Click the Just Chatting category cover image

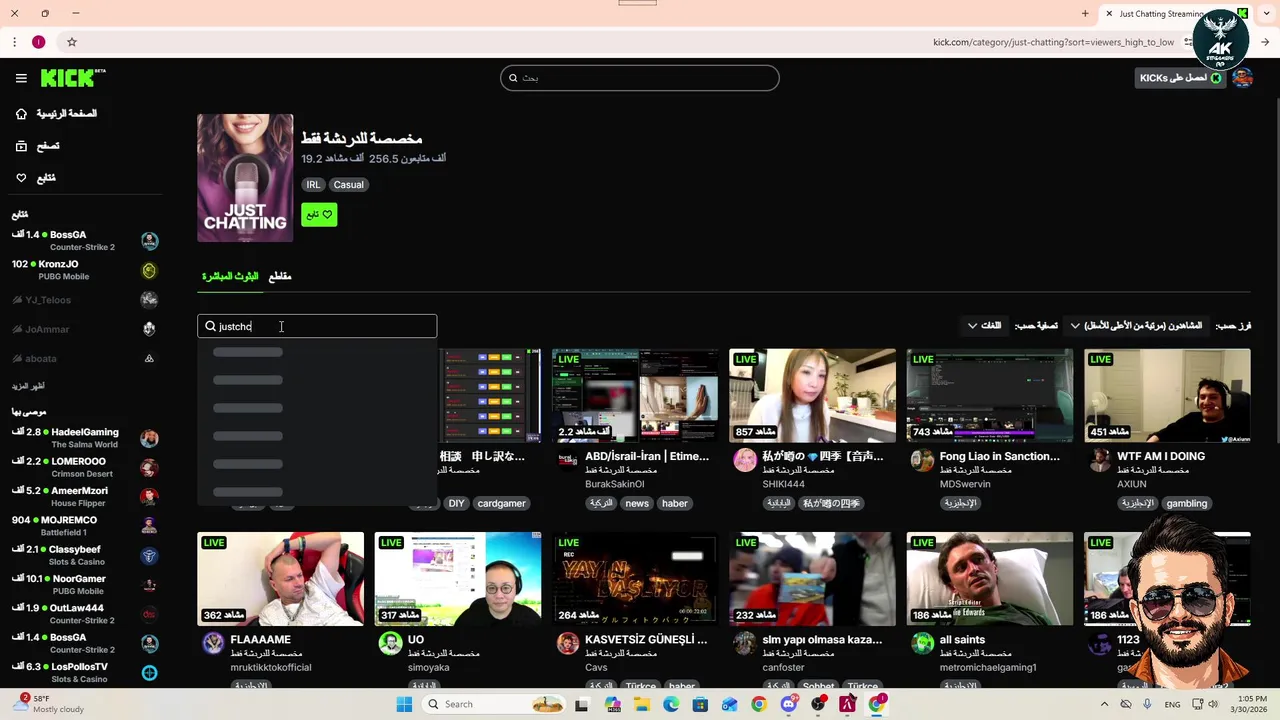pos(245,178)
